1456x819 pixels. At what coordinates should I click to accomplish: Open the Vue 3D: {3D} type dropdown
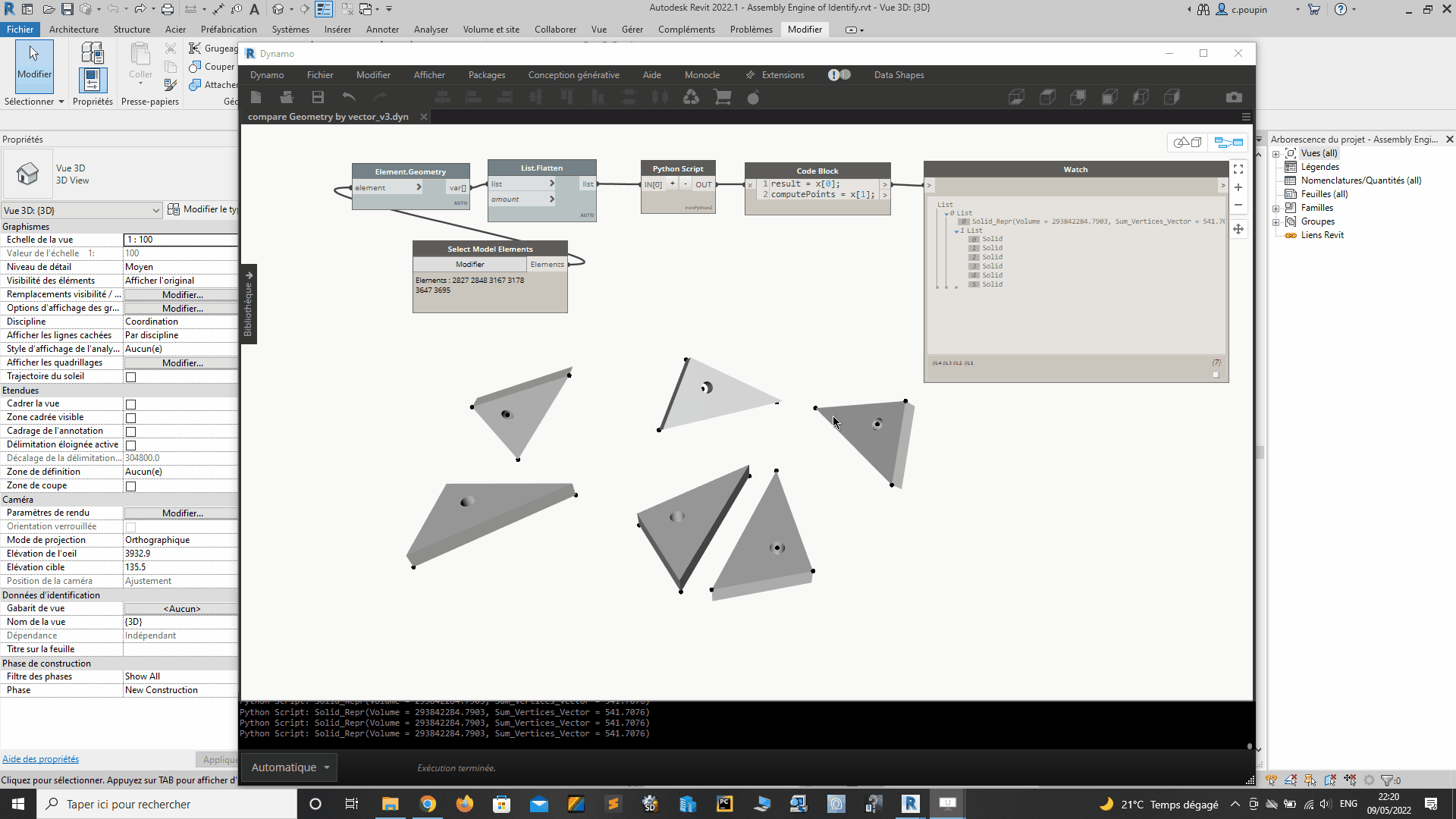[82, 210]
